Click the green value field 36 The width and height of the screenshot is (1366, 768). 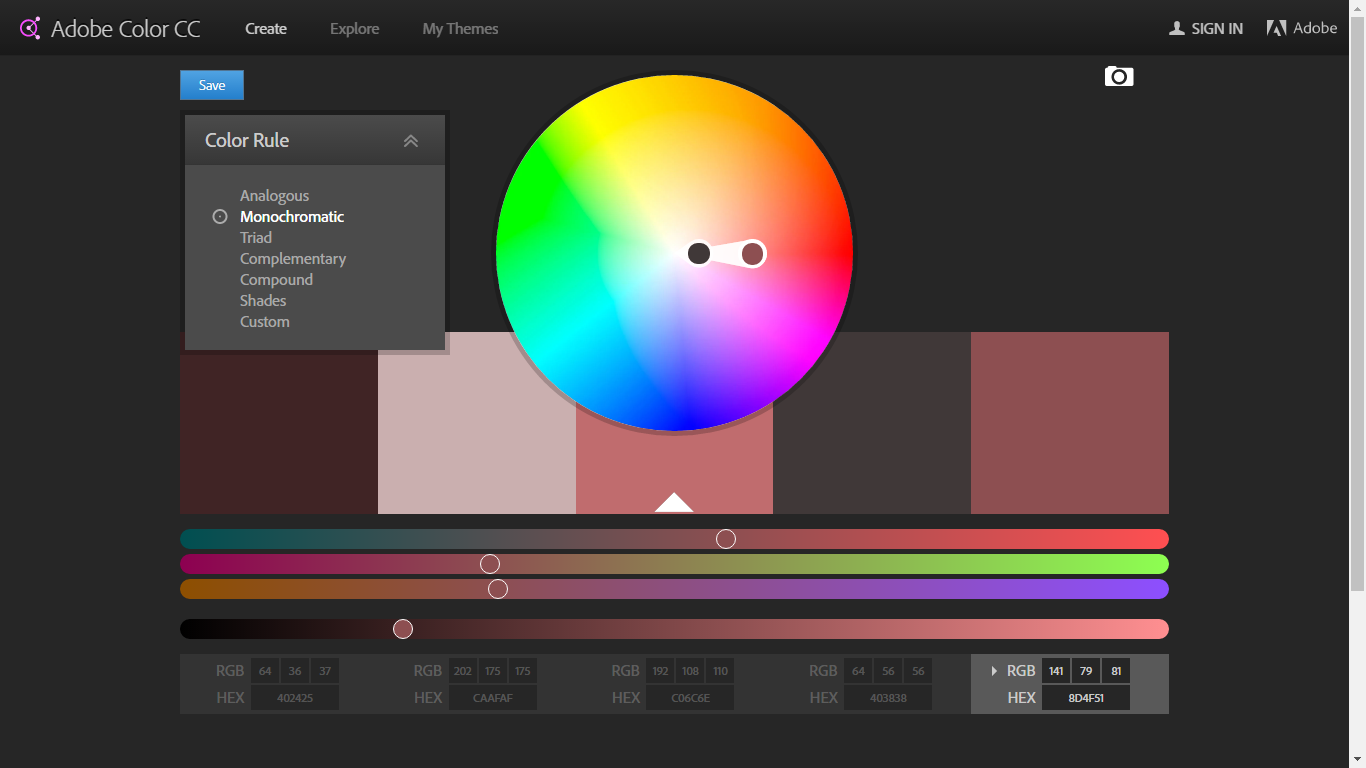[295, 671]
